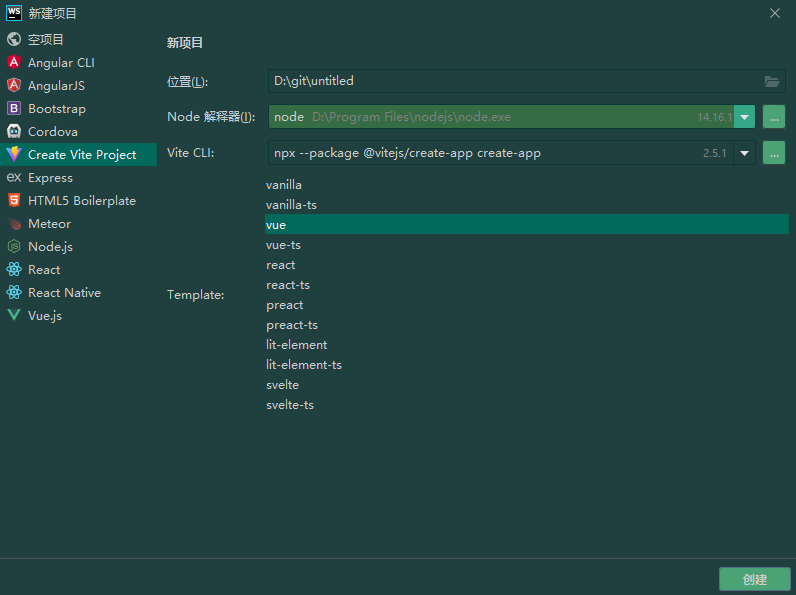Click the AngularJS icon in sidebar
This screenshot has width=796, height=595.
click(14, 86)
